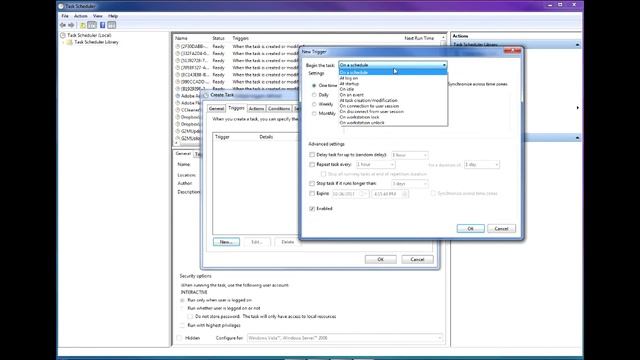Click the Up one level folder icon
The height and width of the screenshot is (360, 640).
tap(83, 25)
